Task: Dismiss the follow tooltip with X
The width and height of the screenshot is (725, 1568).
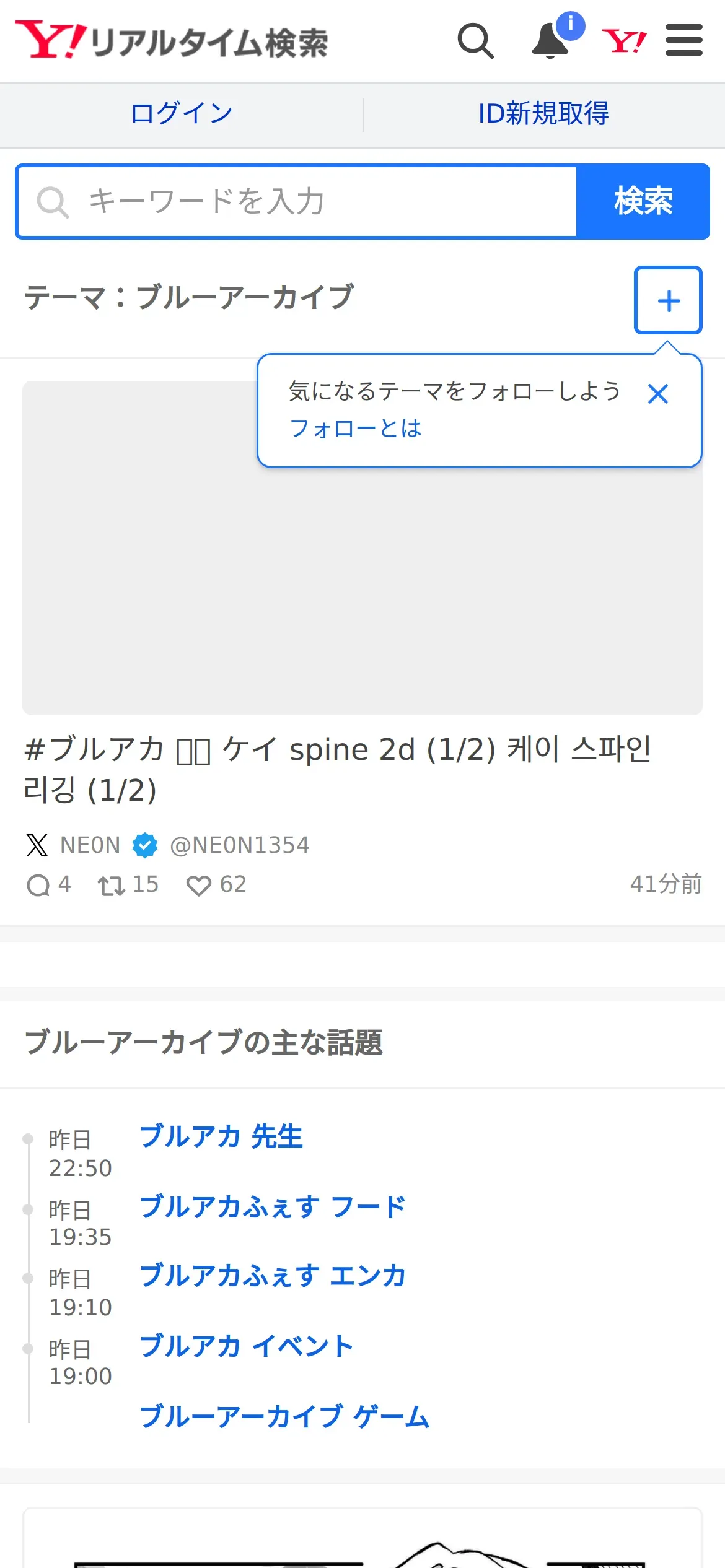Action: click(x=657, y=394)
